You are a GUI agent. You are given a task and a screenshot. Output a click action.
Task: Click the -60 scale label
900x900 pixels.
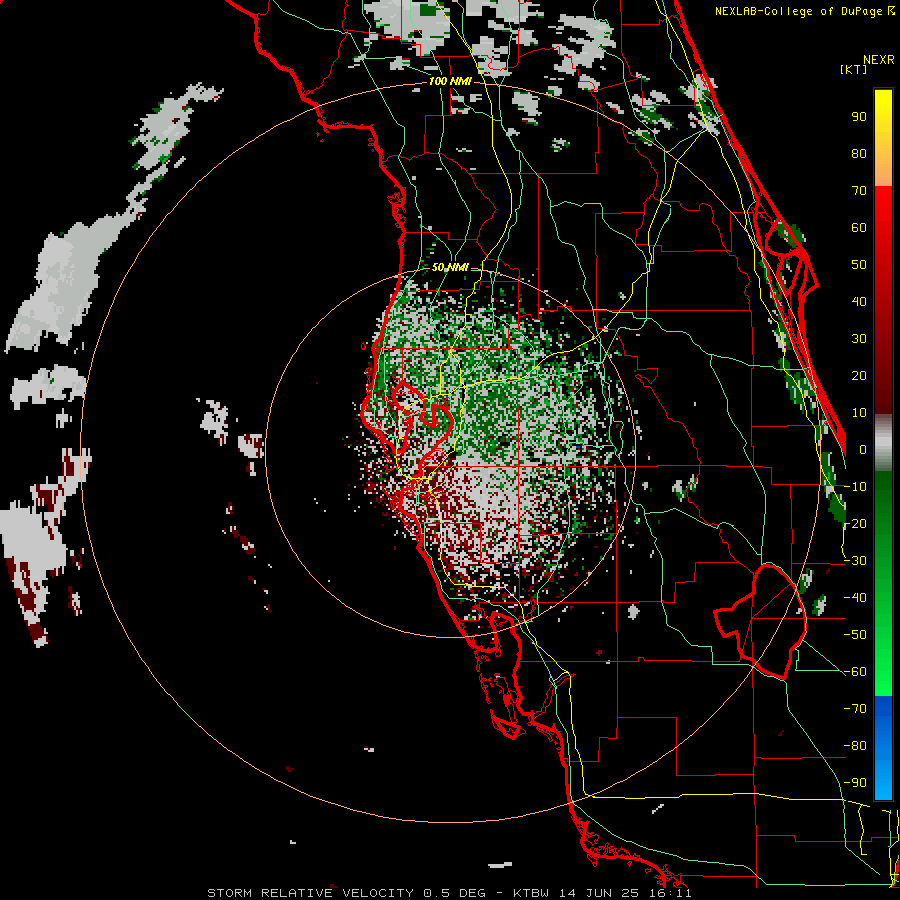click(855, 672)
